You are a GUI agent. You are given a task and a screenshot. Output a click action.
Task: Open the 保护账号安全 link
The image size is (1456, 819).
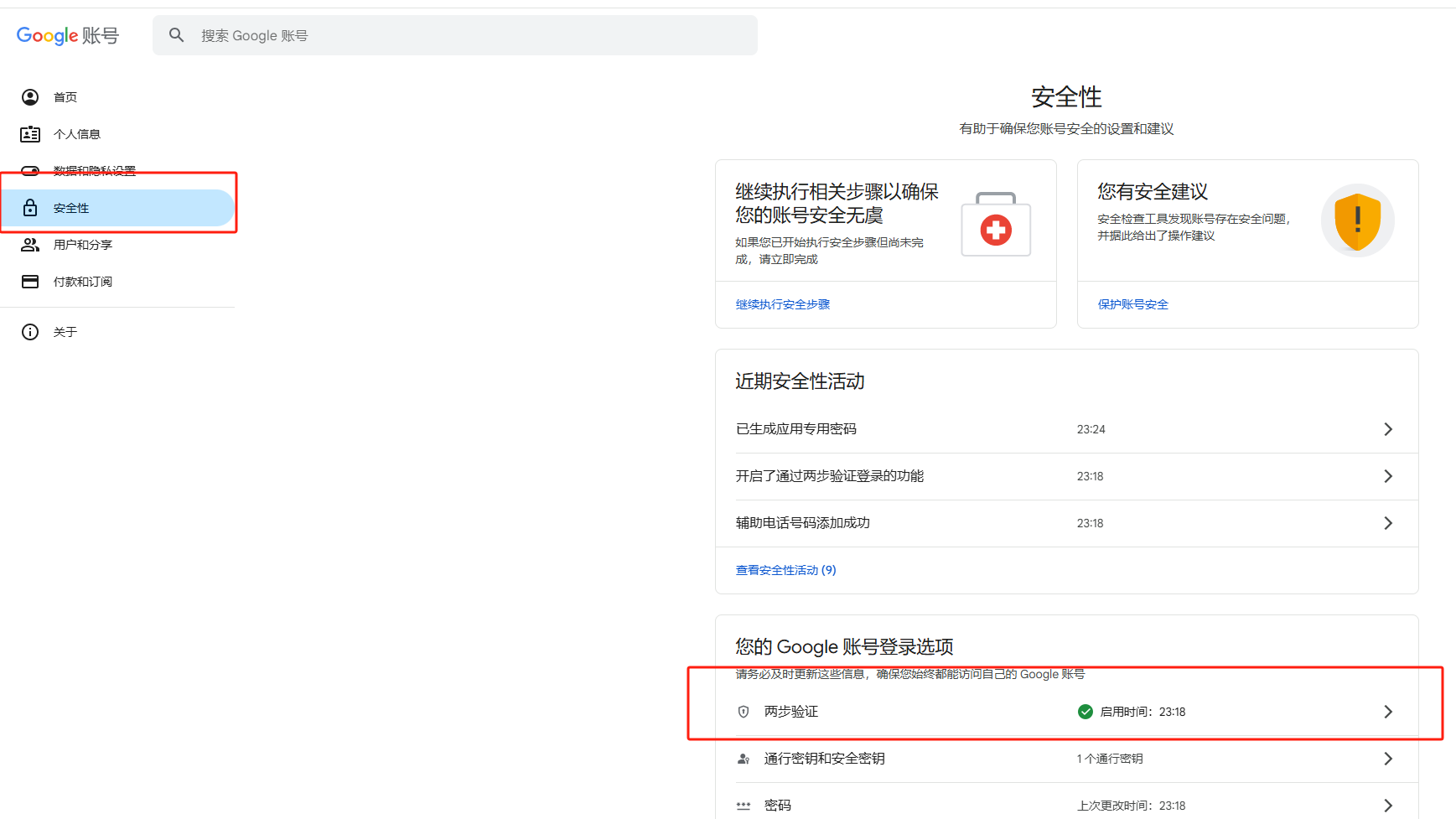coord(1132,304)
